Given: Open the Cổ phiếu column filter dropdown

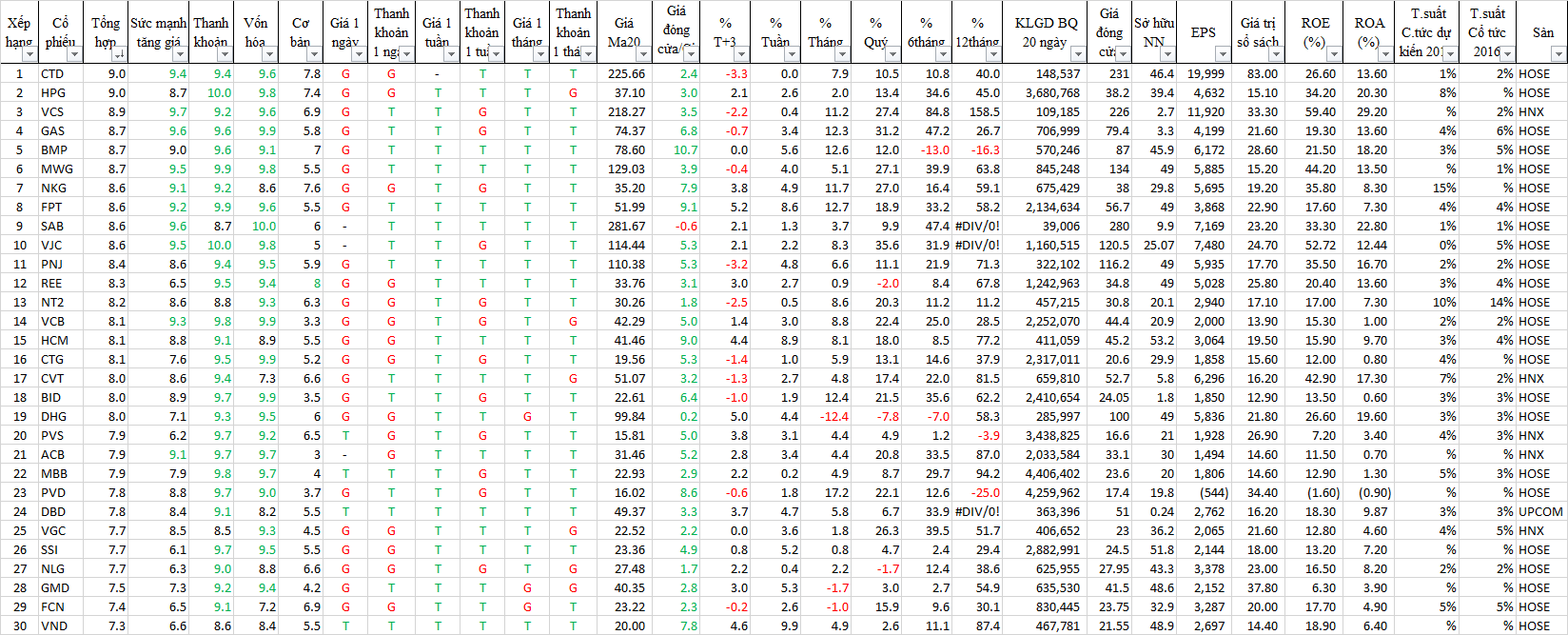Looking at the screenshot, I should pyautogui.click(x=75, y=54).
